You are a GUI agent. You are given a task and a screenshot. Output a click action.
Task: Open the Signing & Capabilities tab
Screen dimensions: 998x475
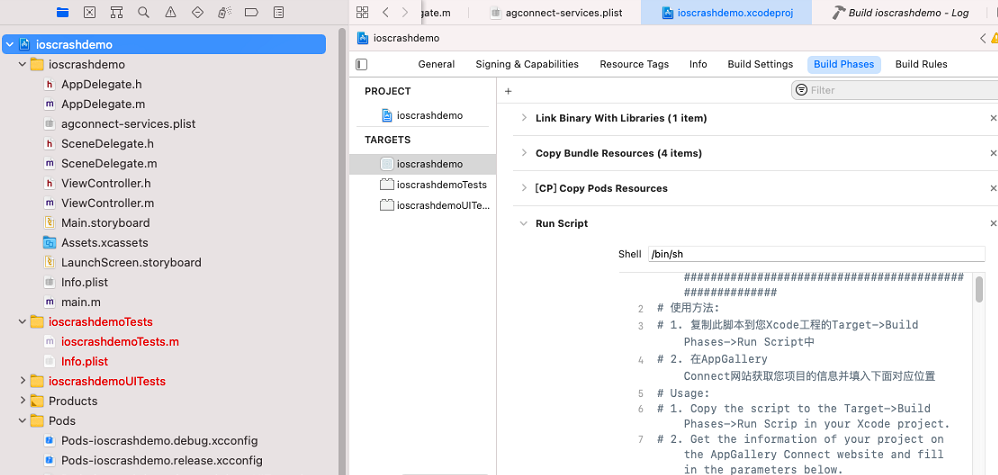526,64
